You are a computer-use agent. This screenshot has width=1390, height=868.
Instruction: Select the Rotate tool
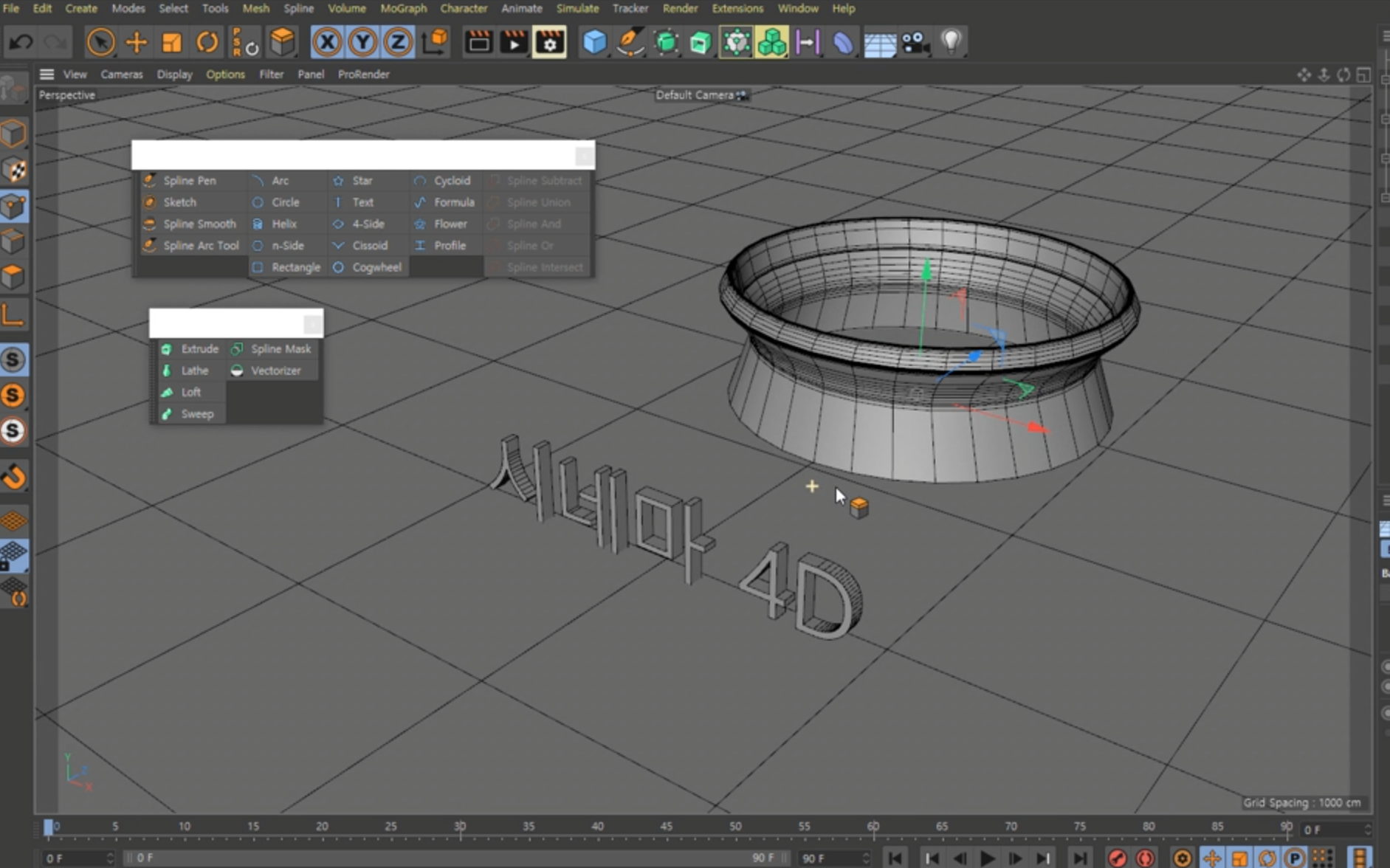click(x=207, y=42)
